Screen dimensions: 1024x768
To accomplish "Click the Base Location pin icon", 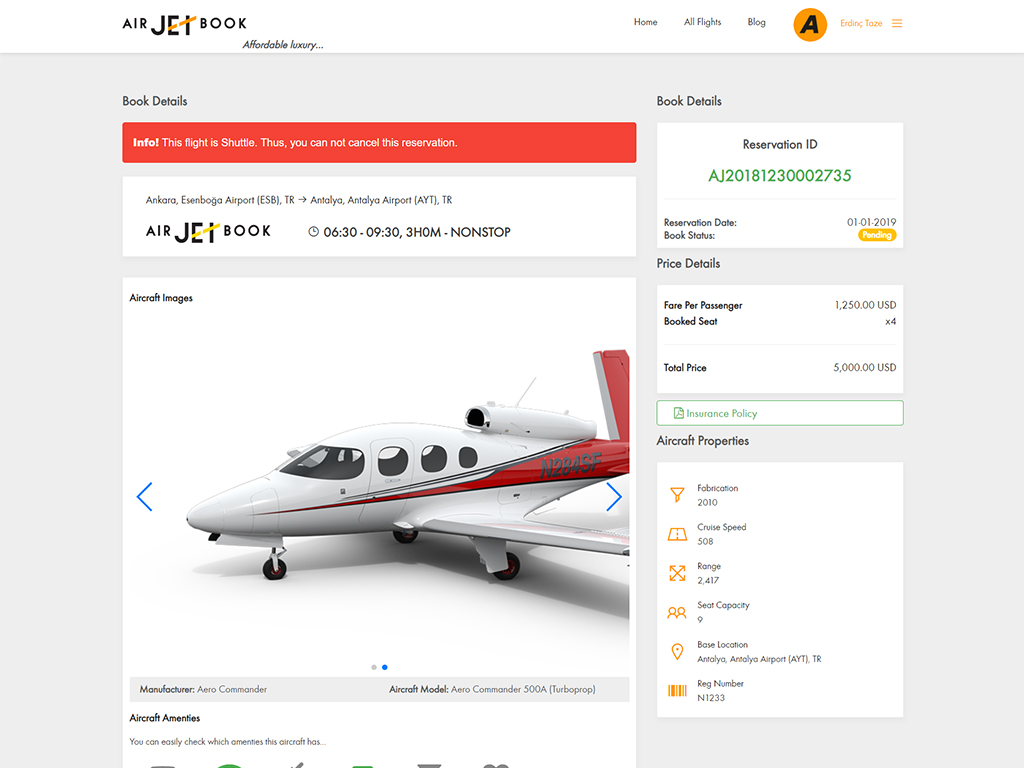I will pyautogui.click(x=677, y=652).
